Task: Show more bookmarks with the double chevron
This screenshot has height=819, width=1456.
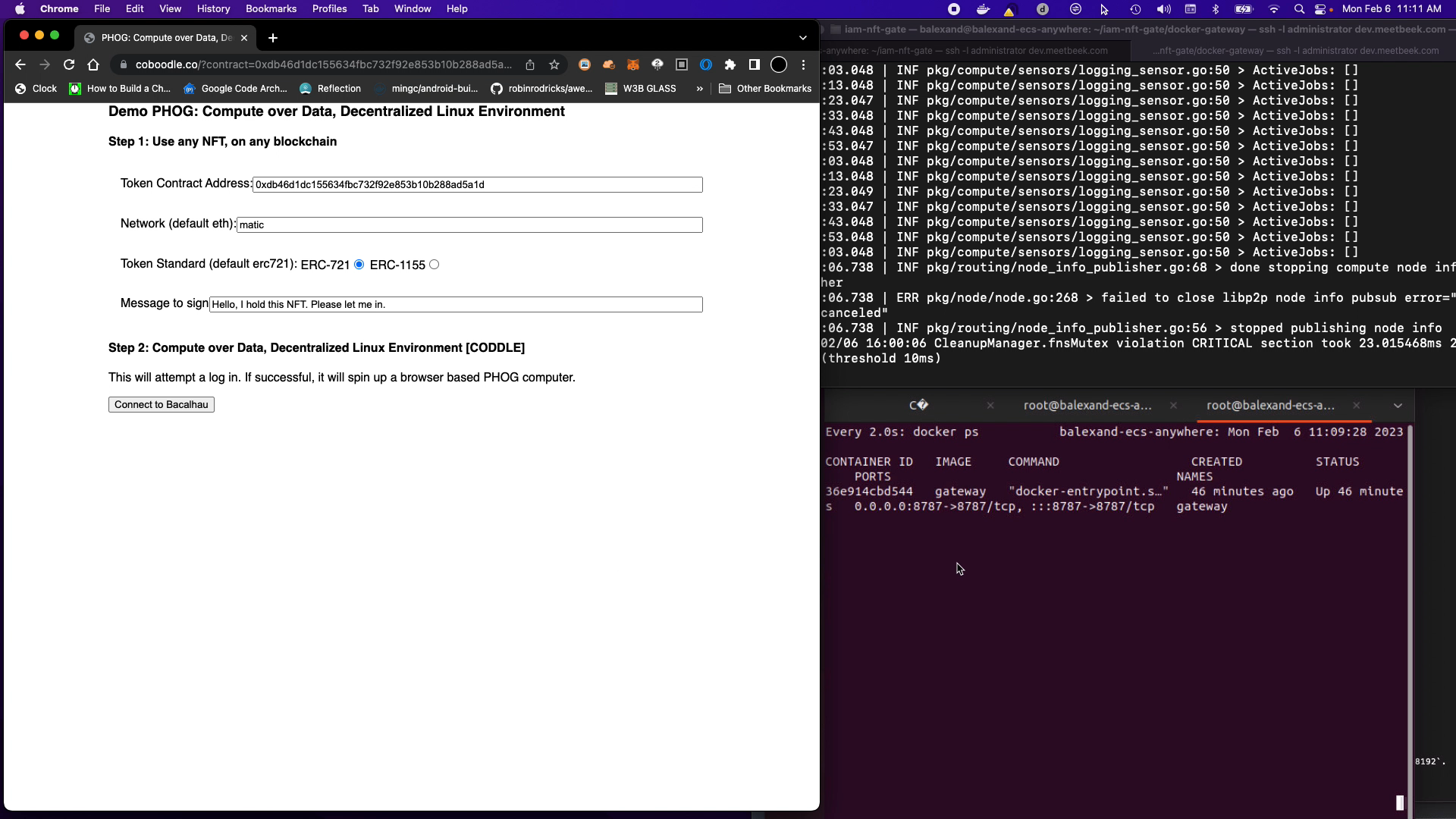Action: pos(699,89)
